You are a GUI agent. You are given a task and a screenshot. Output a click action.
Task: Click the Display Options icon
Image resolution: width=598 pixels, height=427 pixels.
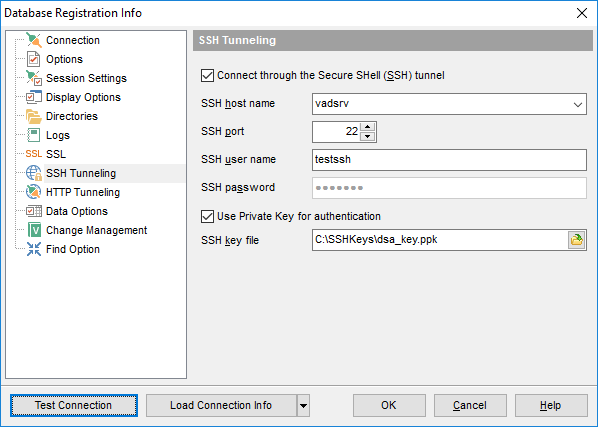tap(34, 97)
